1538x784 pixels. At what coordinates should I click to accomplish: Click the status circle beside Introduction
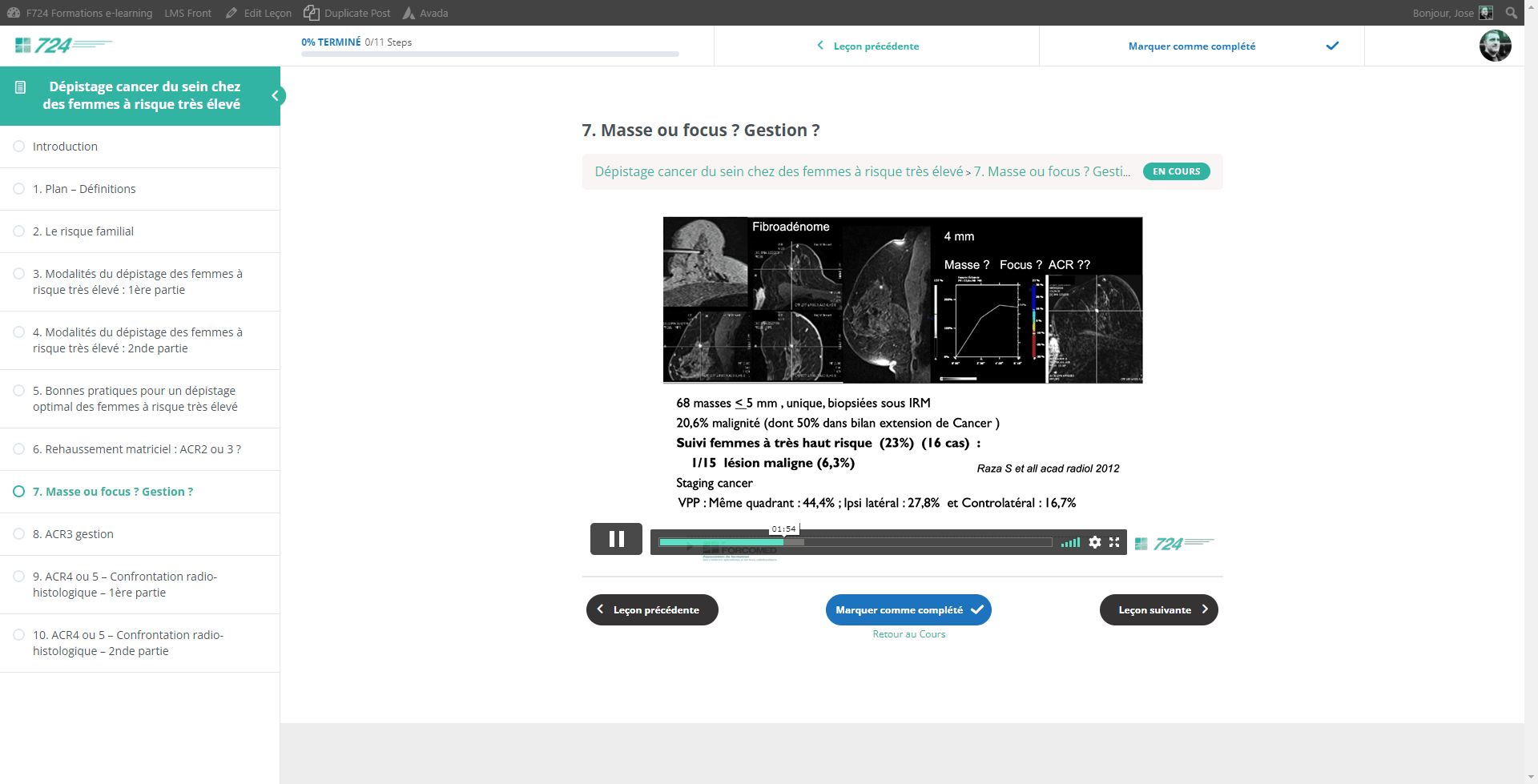[x=18, y=146]
